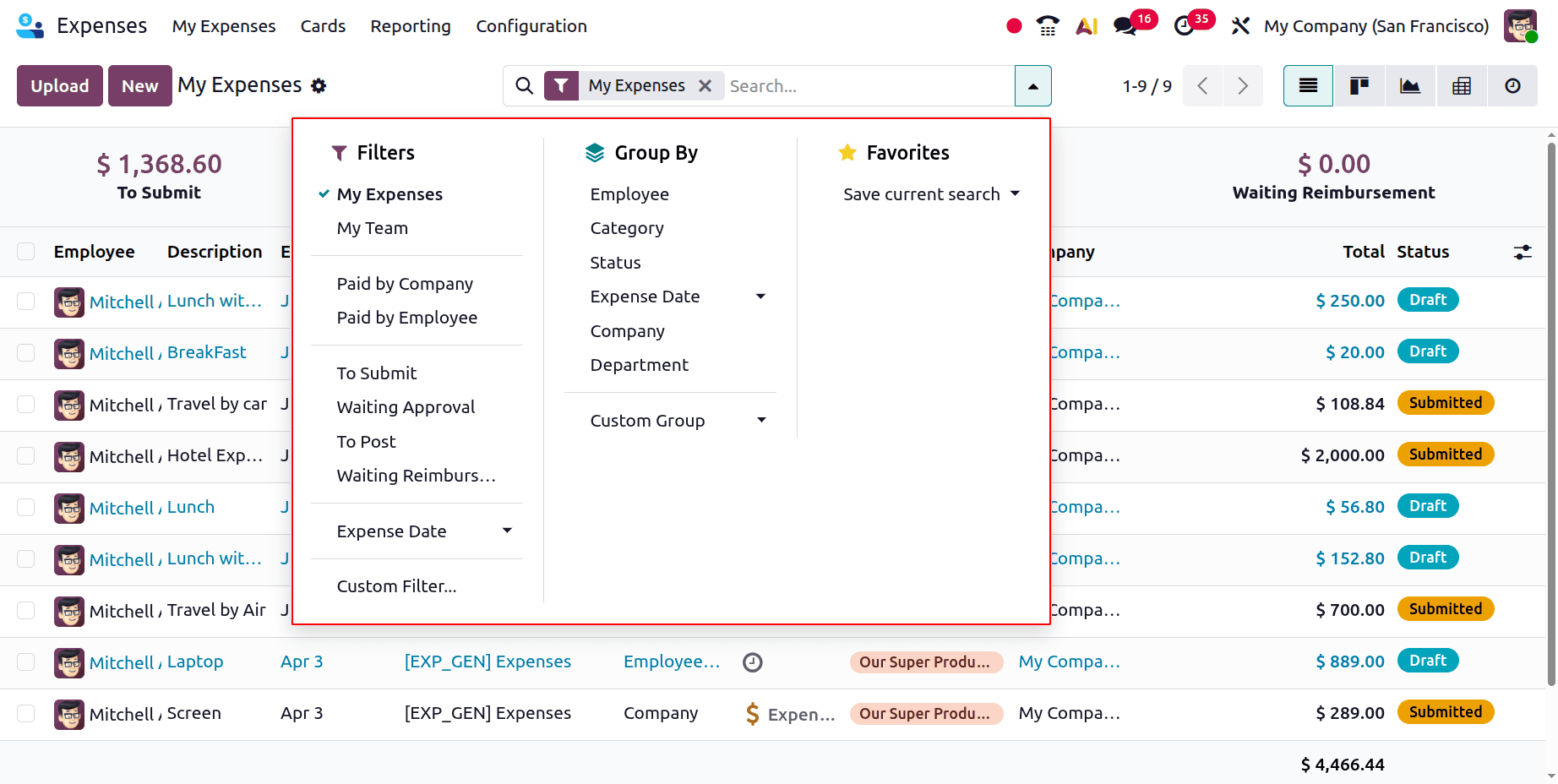The width and height of the screenshot is (1558, 784).
Task: Select the Screen expense row checkbox
Action: 26,714
